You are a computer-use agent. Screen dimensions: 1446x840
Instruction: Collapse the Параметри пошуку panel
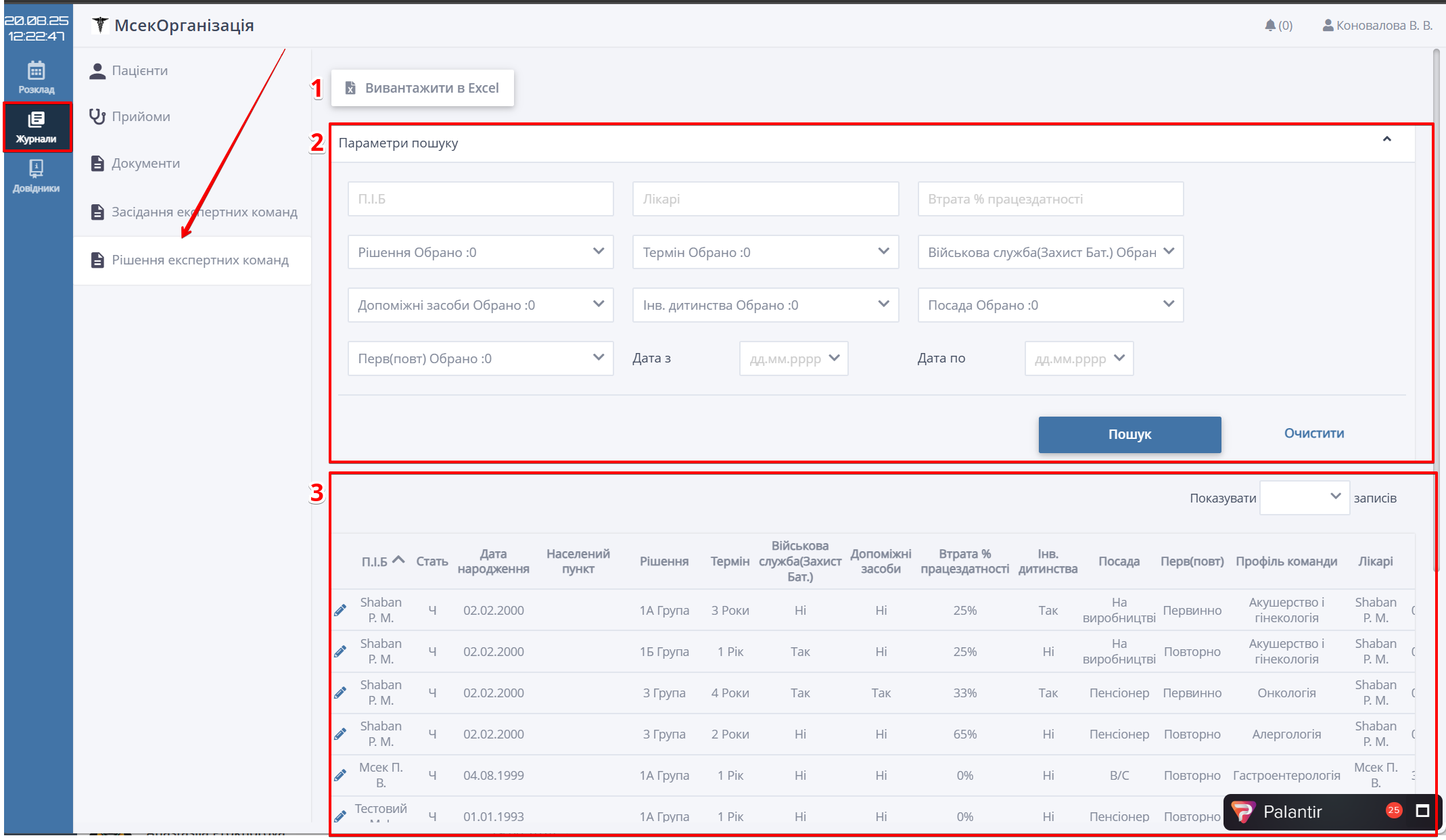(x=1386, y=139)
